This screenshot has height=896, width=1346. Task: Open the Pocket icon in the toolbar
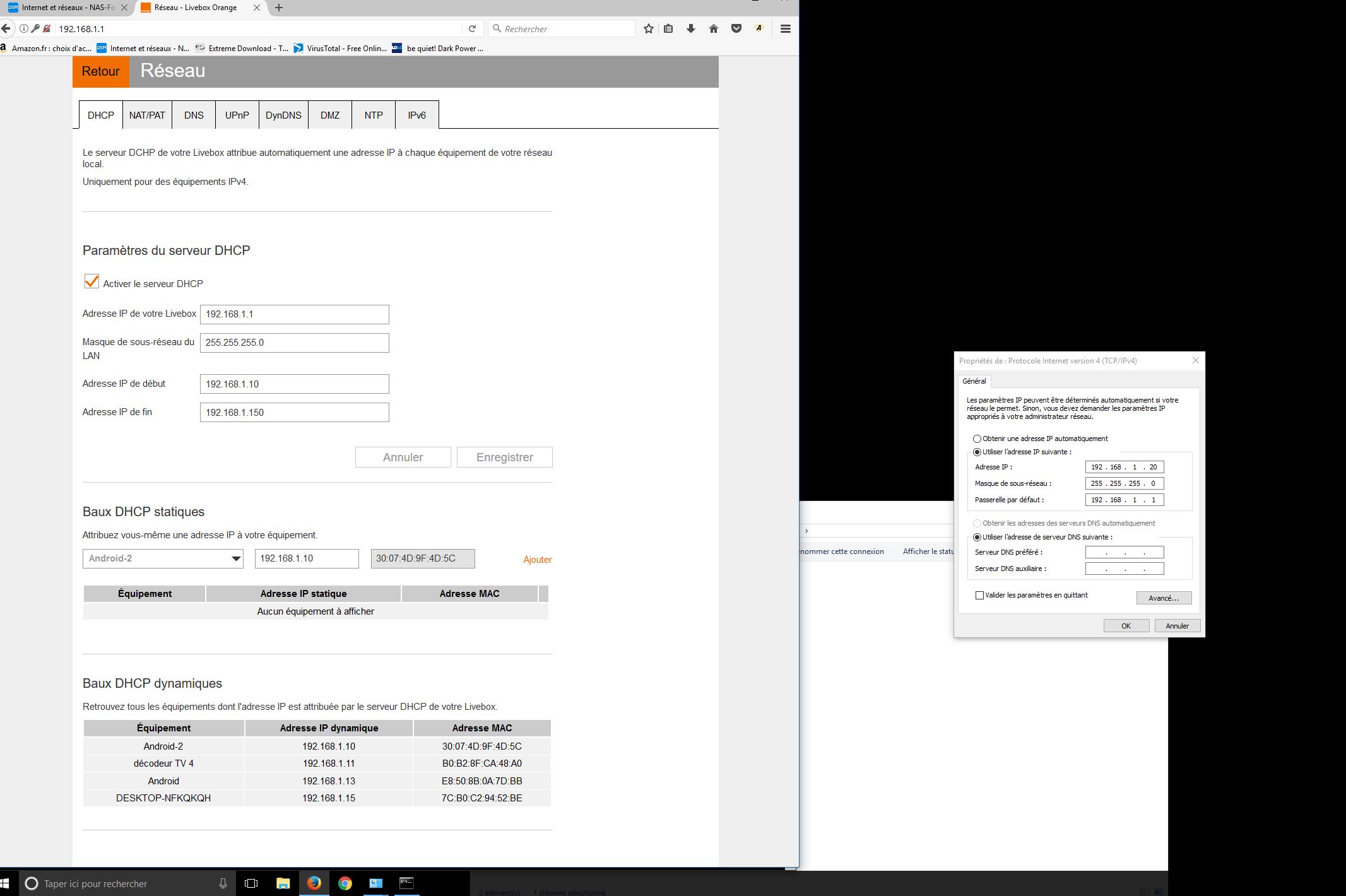[736, 28]
